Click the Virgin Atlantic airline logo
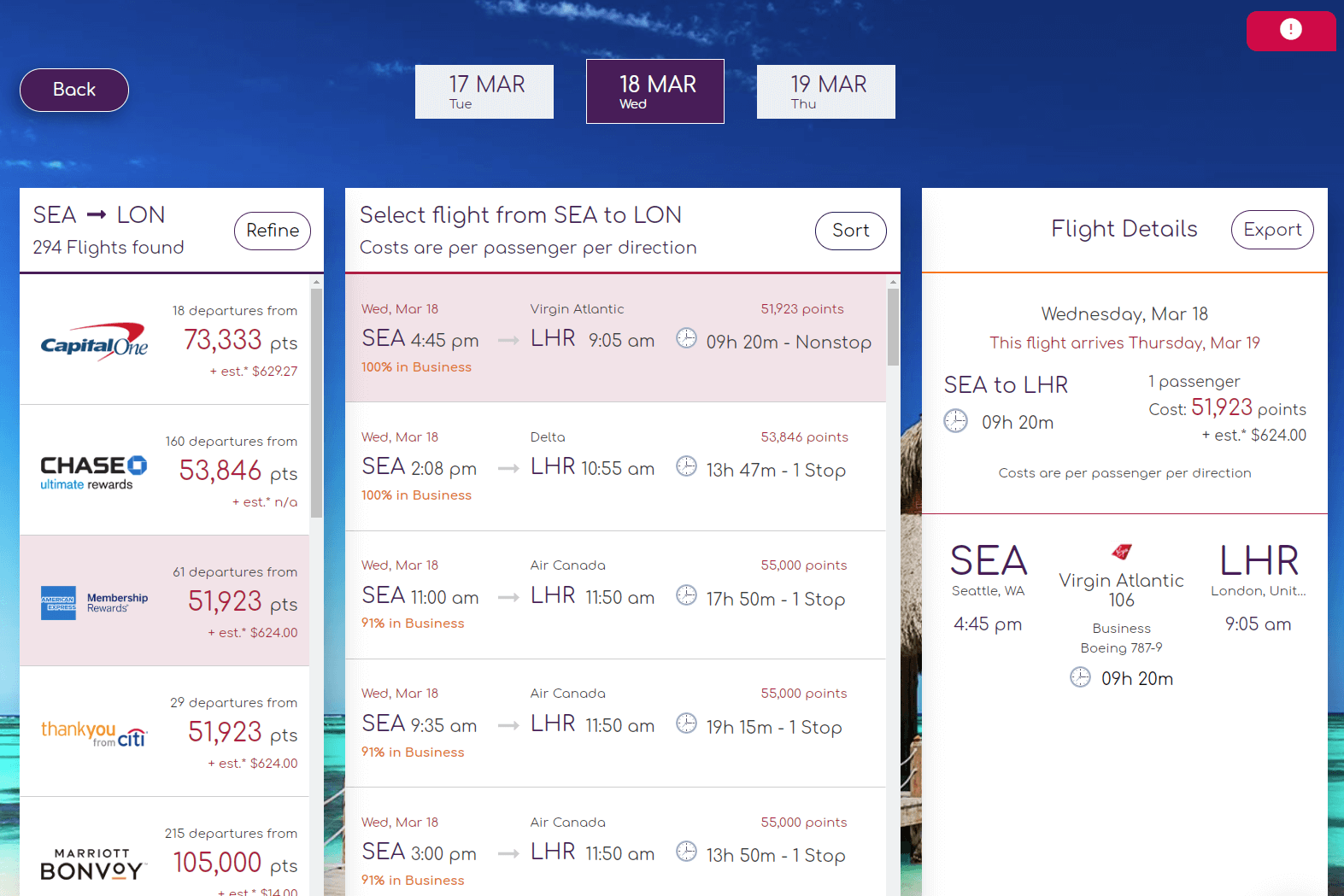 point(1122,552)
